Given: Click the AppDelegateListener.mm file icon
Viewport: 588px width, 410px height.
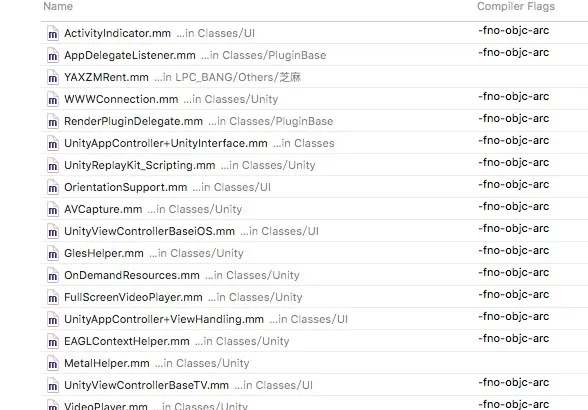Looking at the screenshot, I should [x=53, y=56].
